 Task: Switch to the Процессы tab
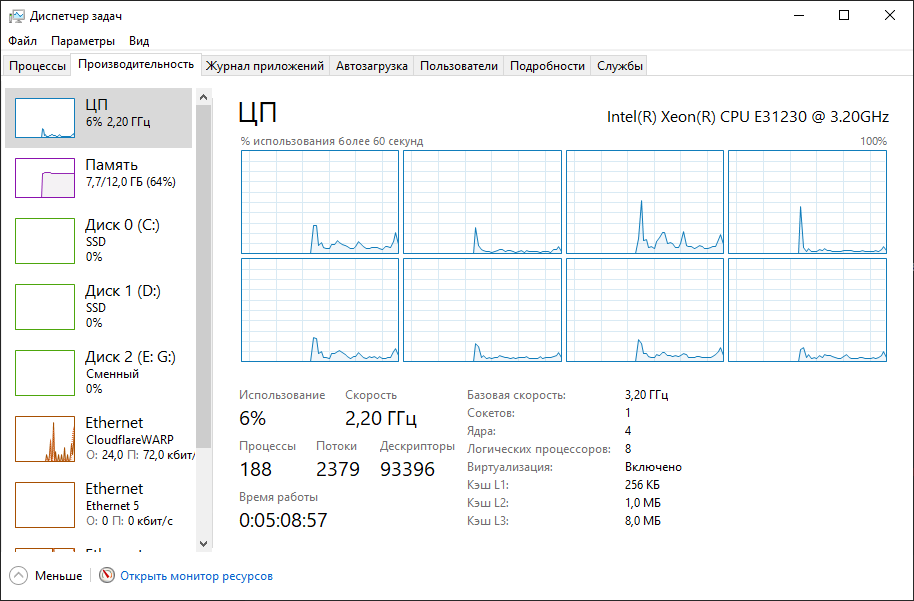pos(37,64)
